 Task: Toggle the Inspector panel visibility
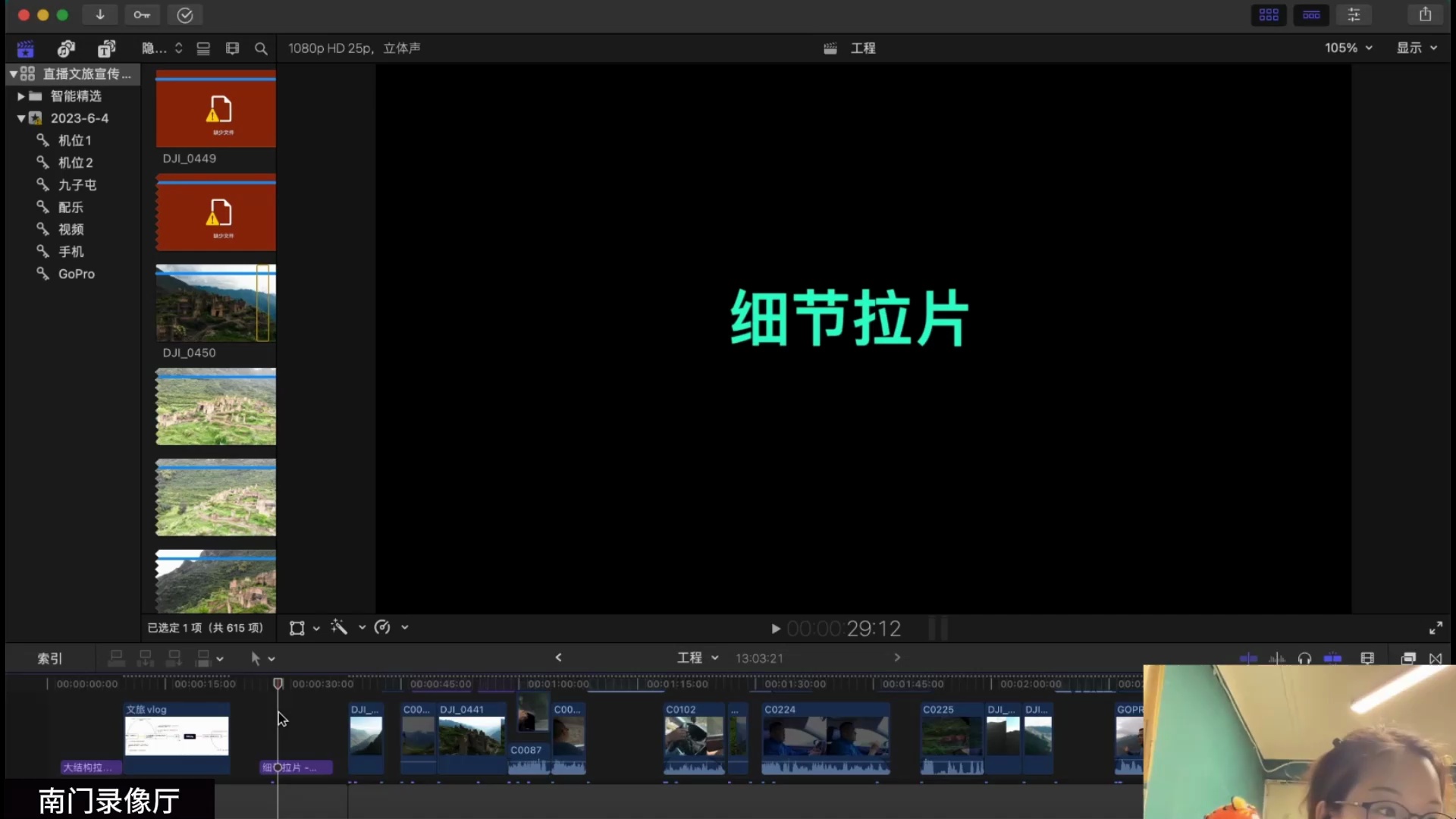click(1354, 14)
